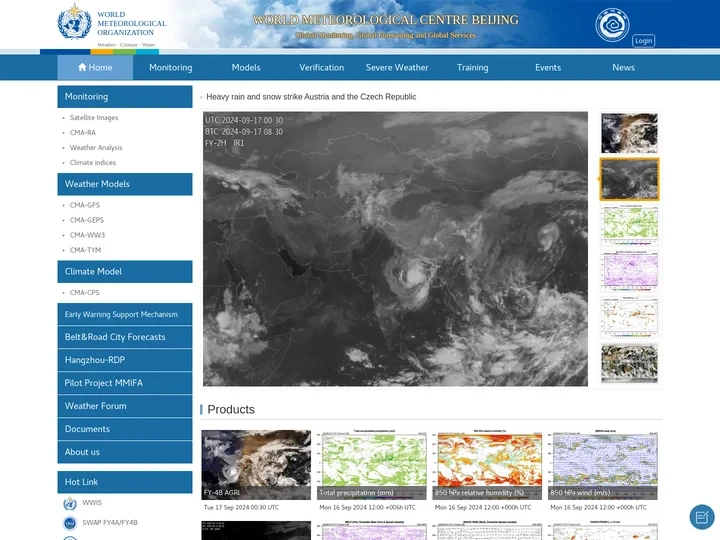Open Satellite Images link
The image size is (720, 540).
94,118
